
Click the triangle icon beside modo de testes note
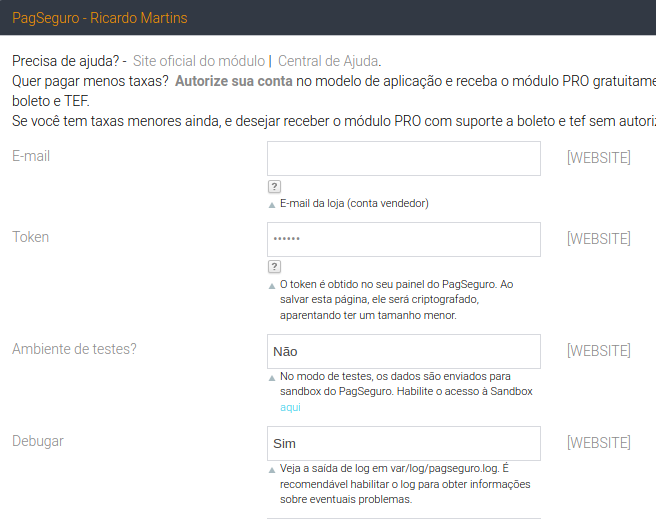point(272,378)
